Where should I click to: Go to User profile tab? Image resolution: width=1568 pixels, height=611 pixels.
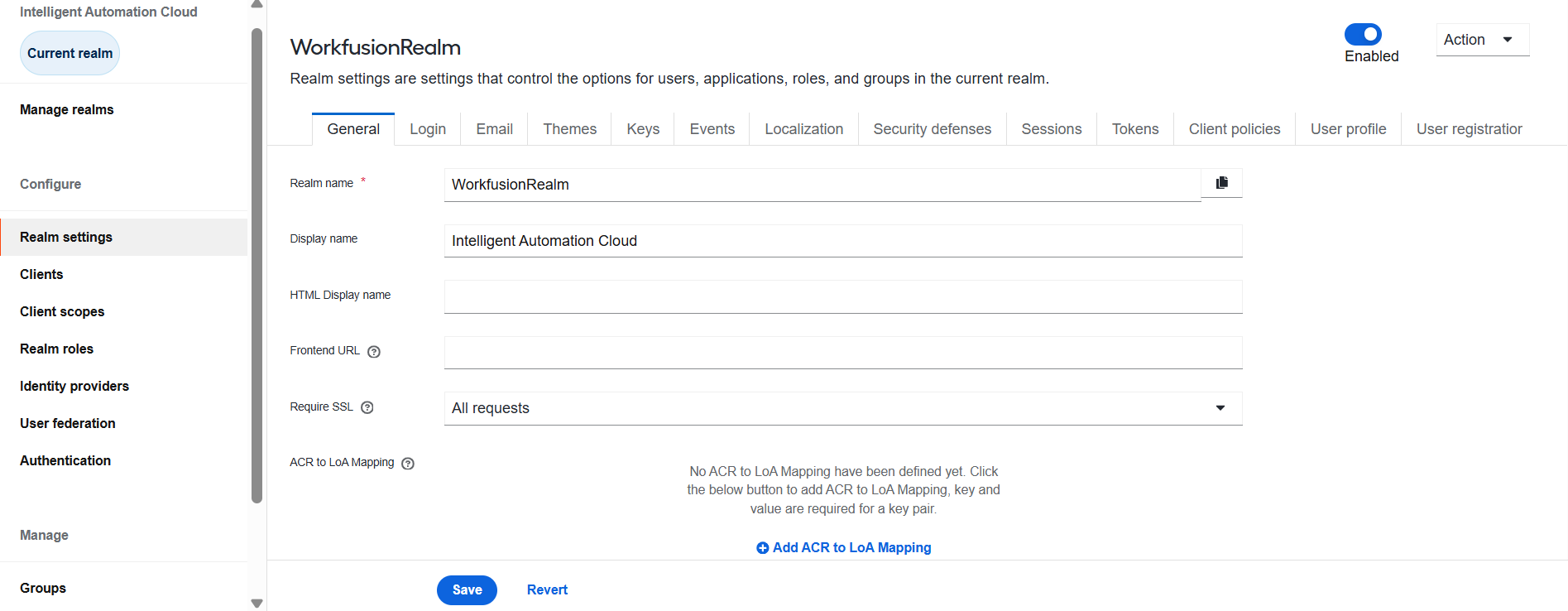[x=1349, y=129]
